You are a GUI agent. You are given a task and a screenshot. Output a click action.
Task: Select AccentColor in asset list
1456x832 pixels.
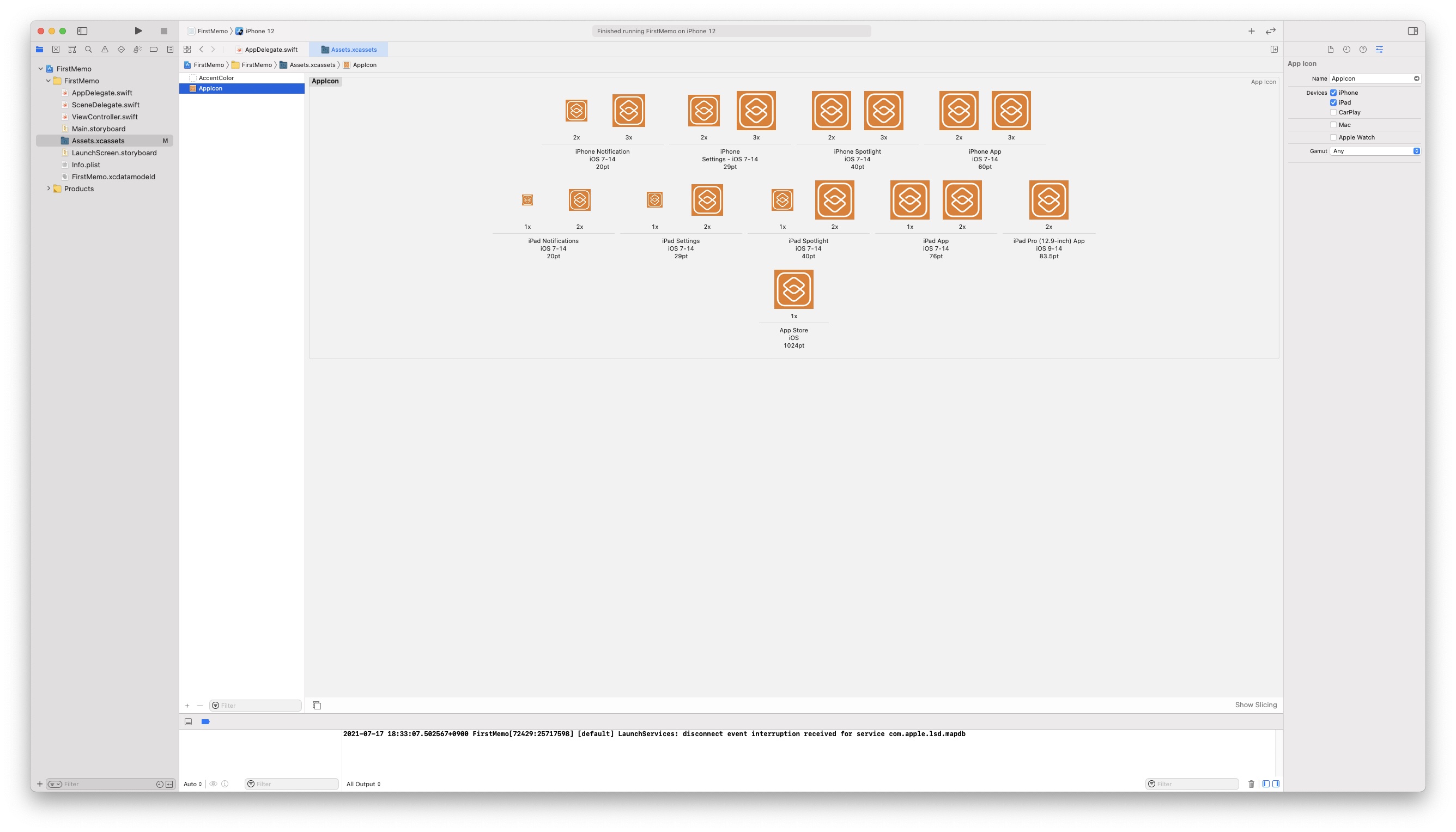click(x=216, y=78)
